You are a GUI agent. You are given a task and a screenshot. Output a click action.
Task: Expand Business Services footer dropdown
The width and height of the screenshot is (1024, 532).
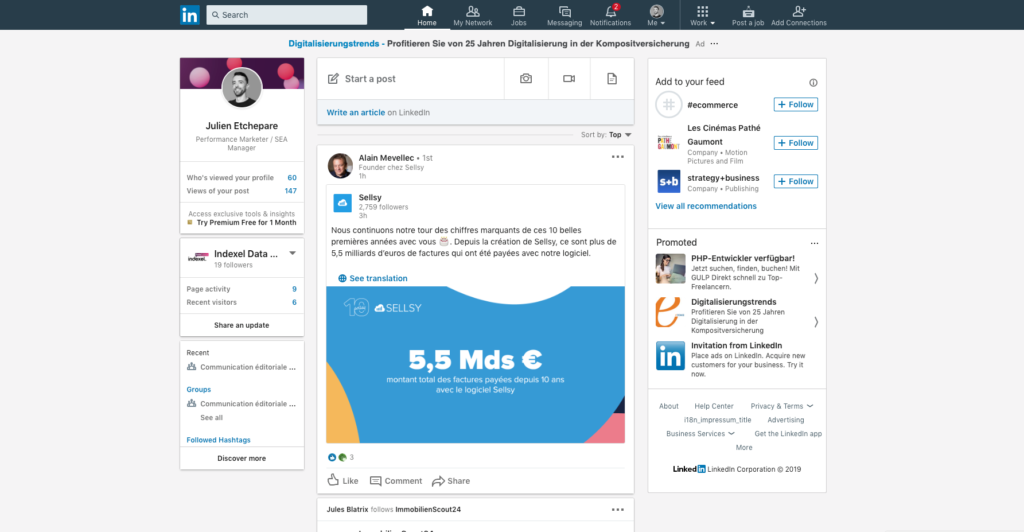700,433
